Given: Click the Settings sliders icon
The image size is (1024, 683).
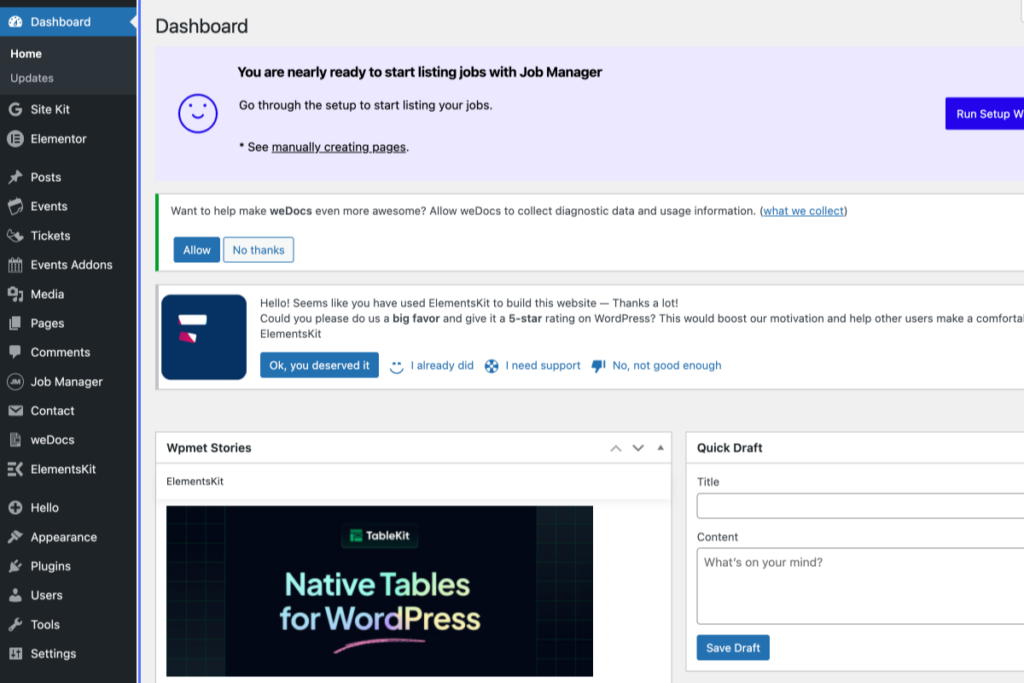Looking at the screenshot, I should pyautogui.click(x=15, y=654).
